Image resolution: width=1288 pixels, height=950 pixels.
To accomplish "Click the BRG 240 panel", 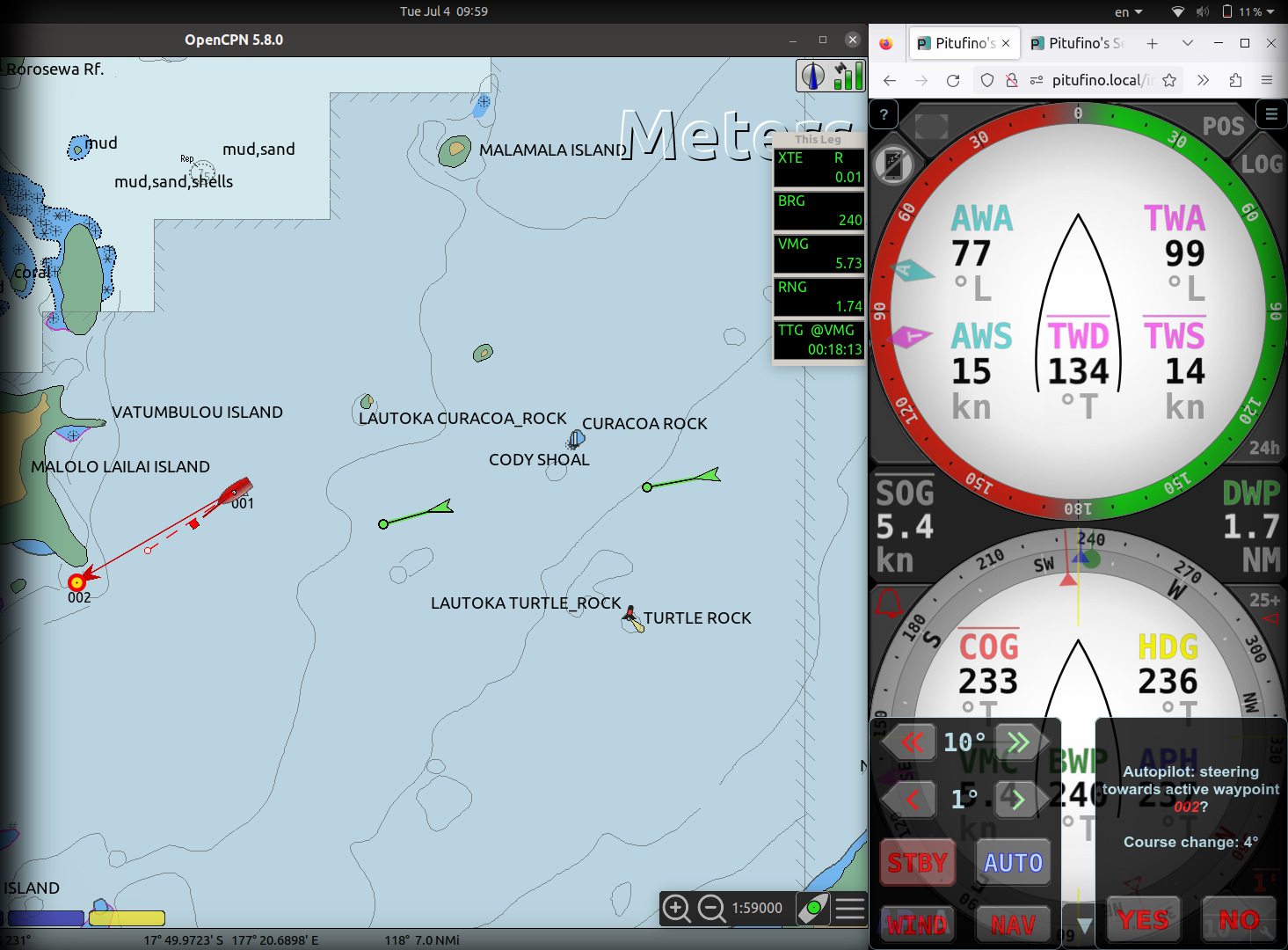I will pyautogui.click(x=819, y=210).
